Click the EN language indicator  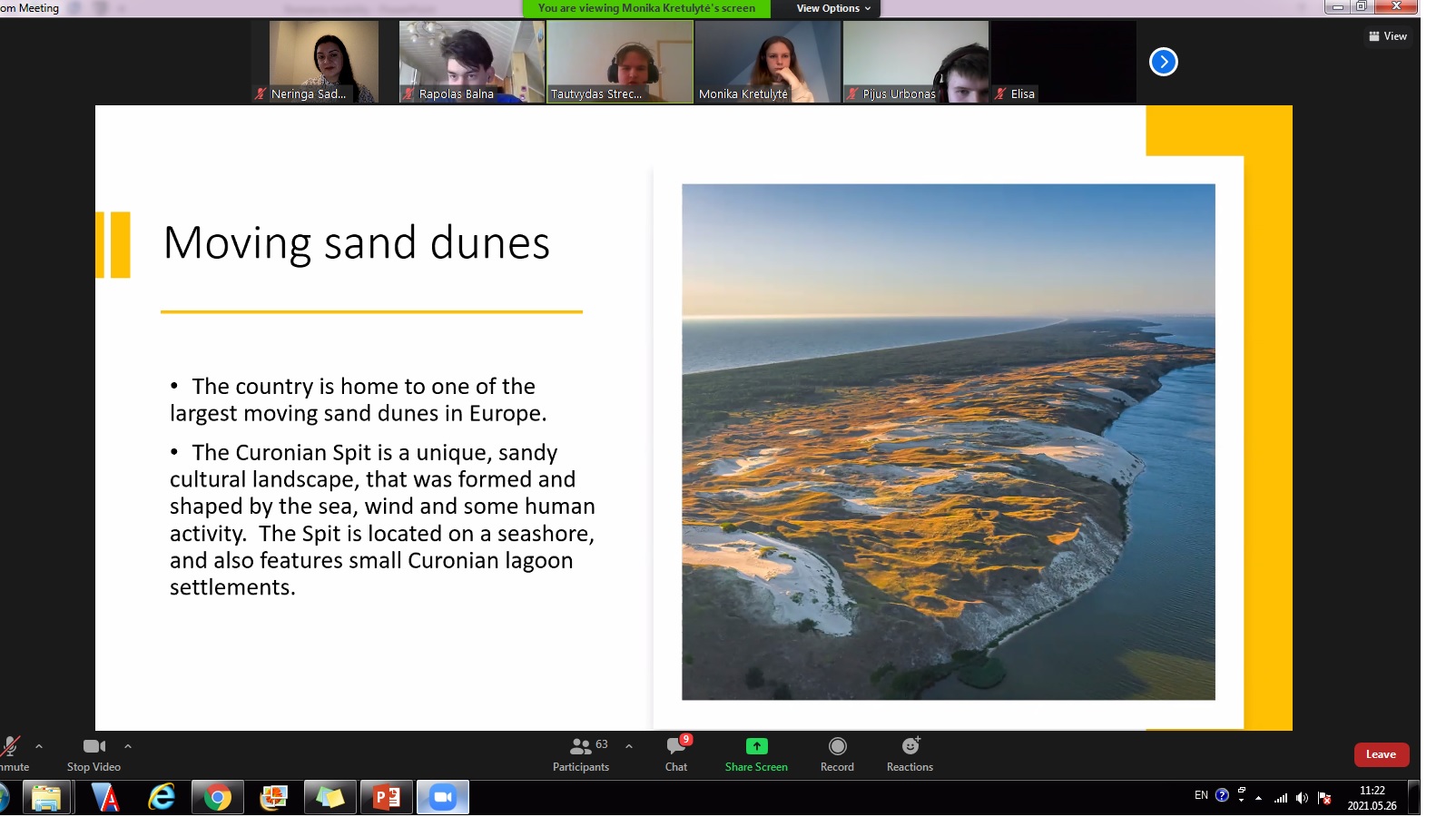(x=1201, y=795)
